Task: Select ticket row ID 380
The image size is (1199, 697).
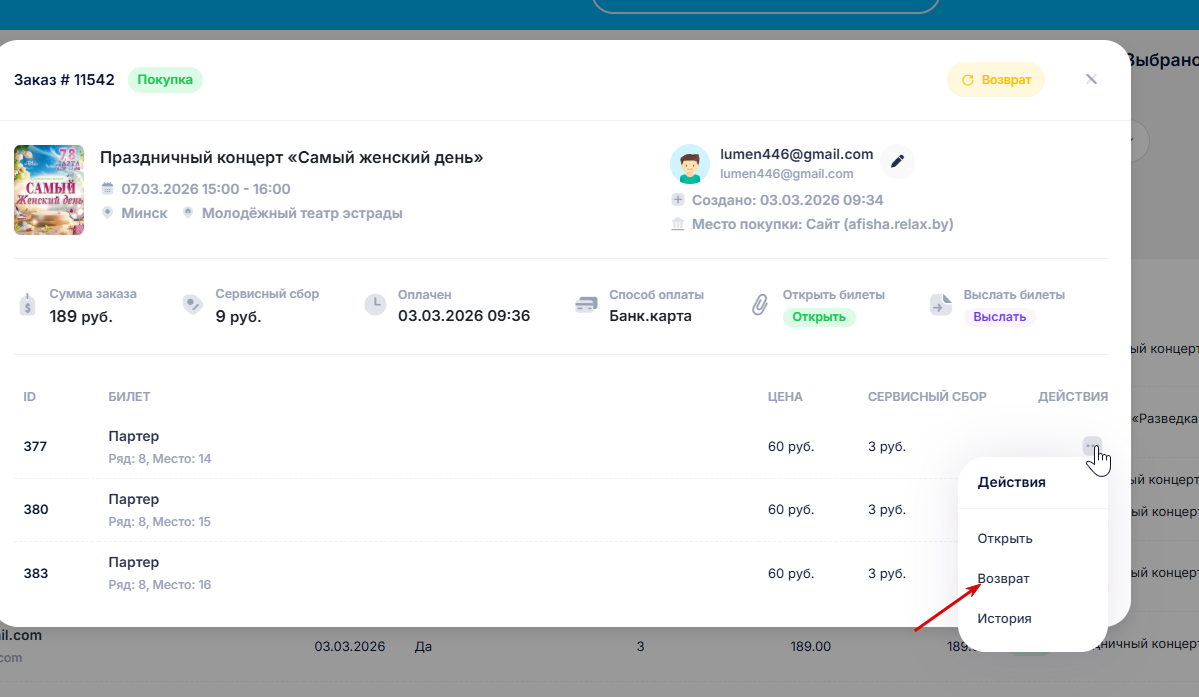Action: pos(35,510)
